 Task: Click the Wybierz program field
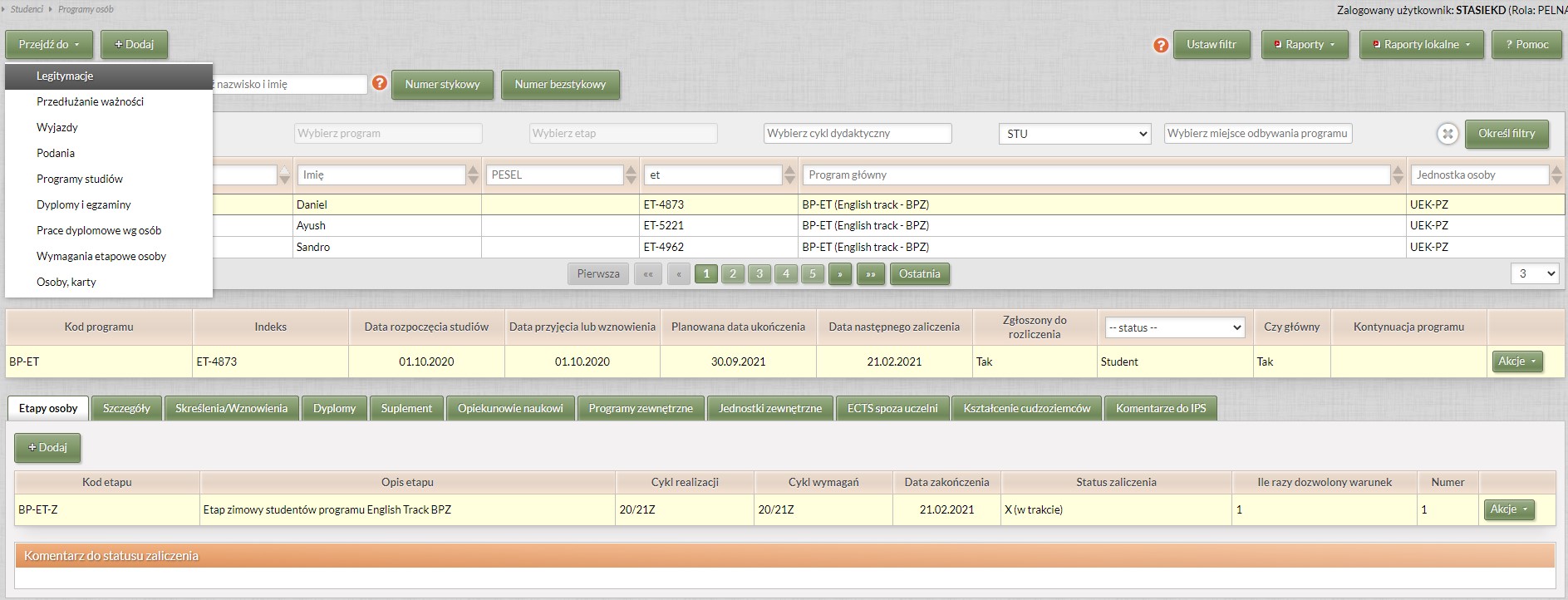[x=388, y=134]
